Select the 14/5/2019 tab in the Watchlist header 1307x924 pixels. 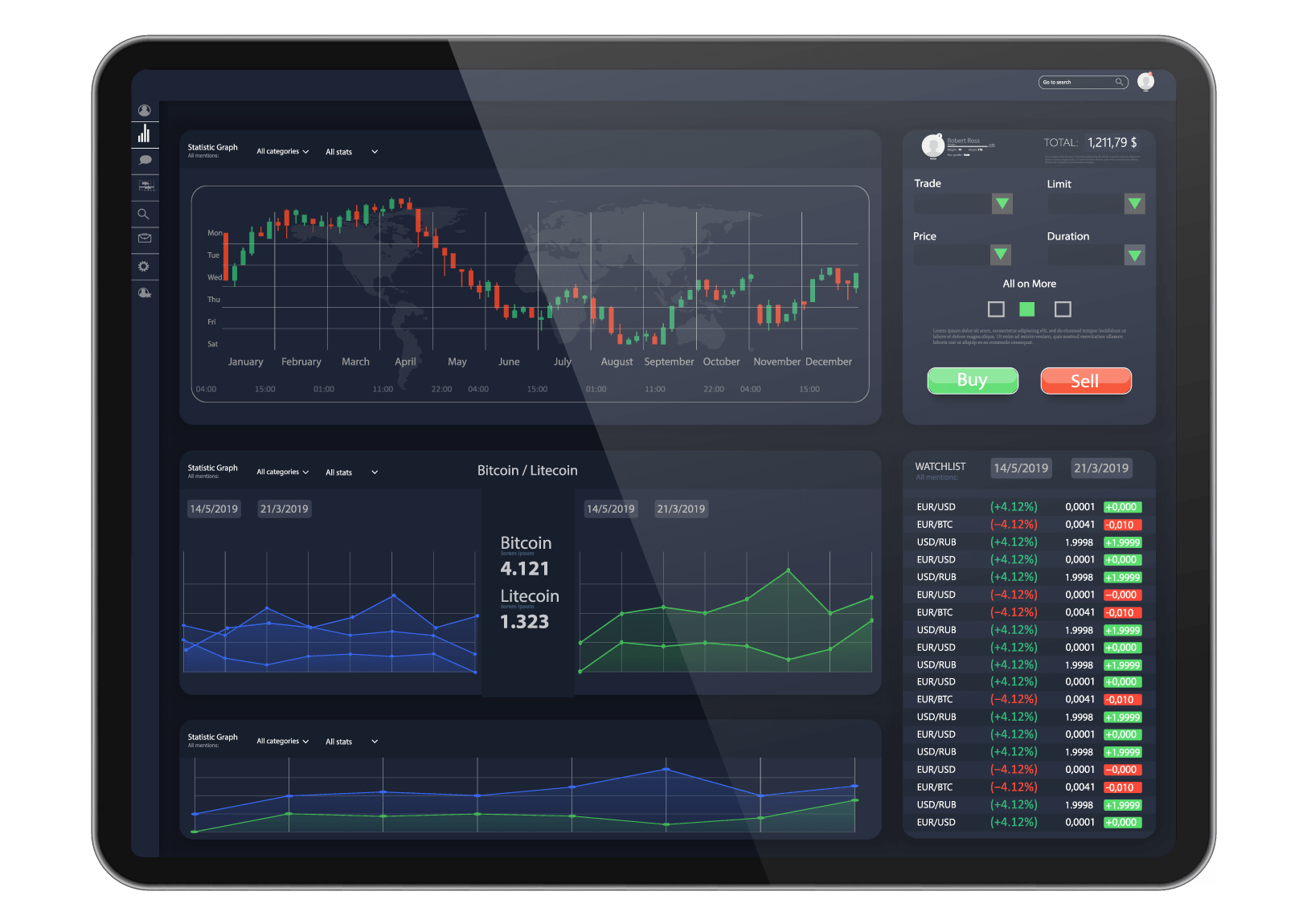(x=1021, y=468)
